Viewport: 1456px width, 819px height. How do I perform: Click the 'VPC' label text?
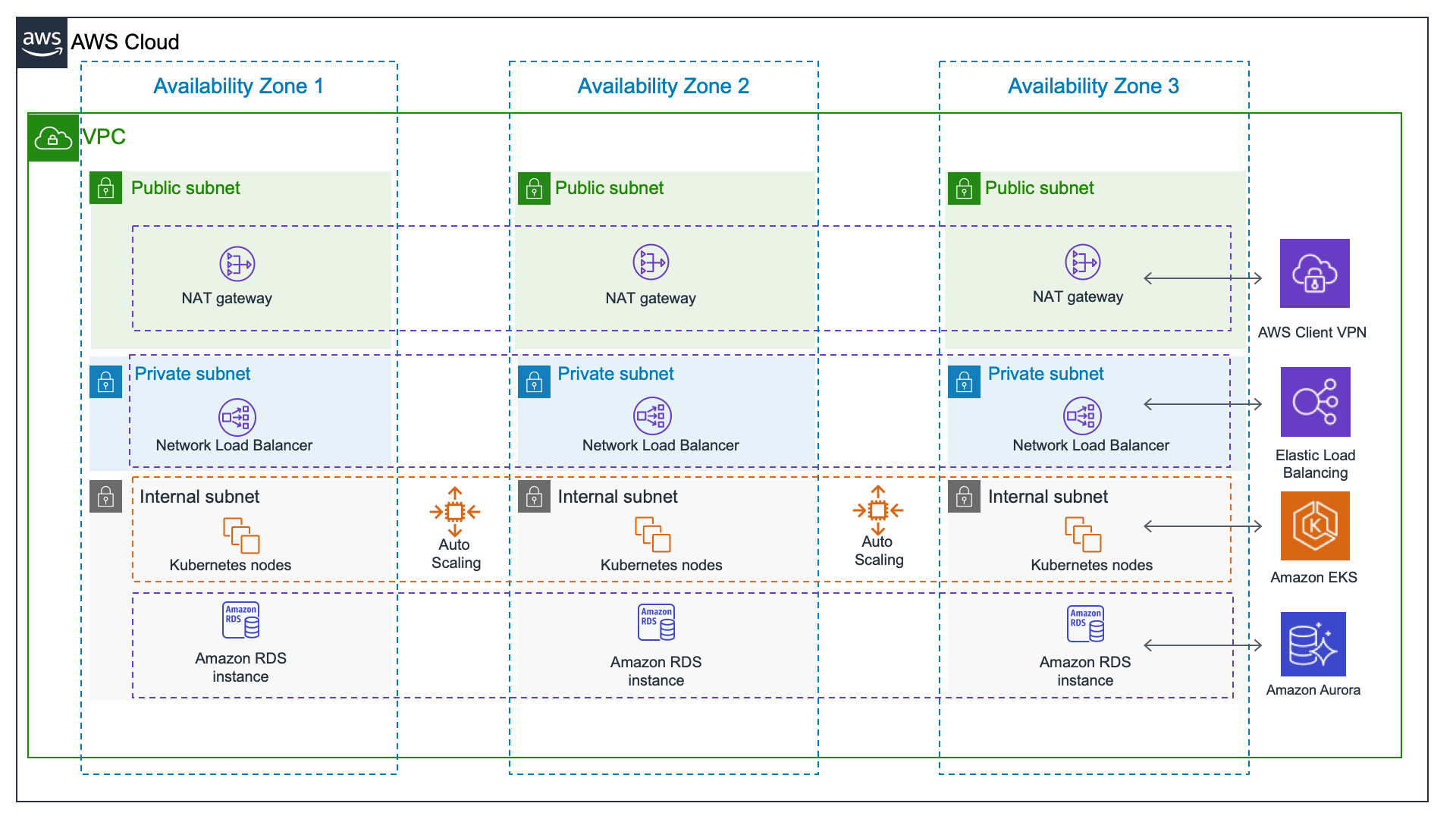click(x=104, y=136)
